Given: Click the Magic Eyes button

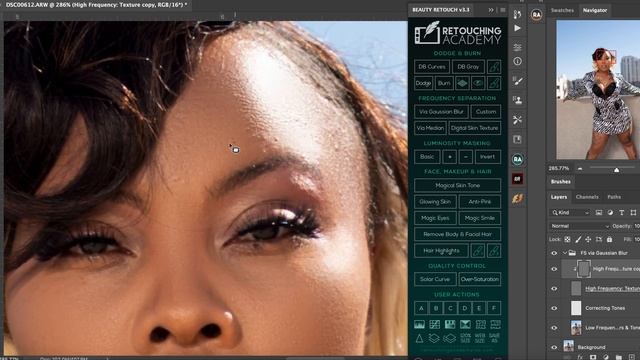Looking at the screenshot, I should (435, 218).
